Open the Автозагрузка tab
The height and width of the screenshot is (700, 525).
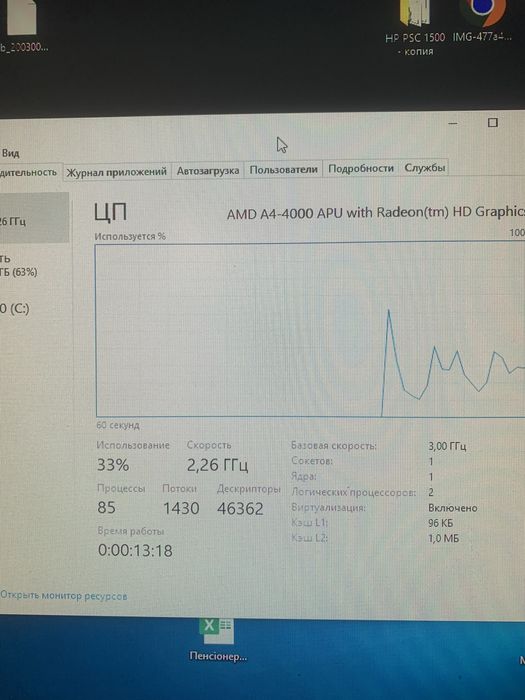click(208, 171)
